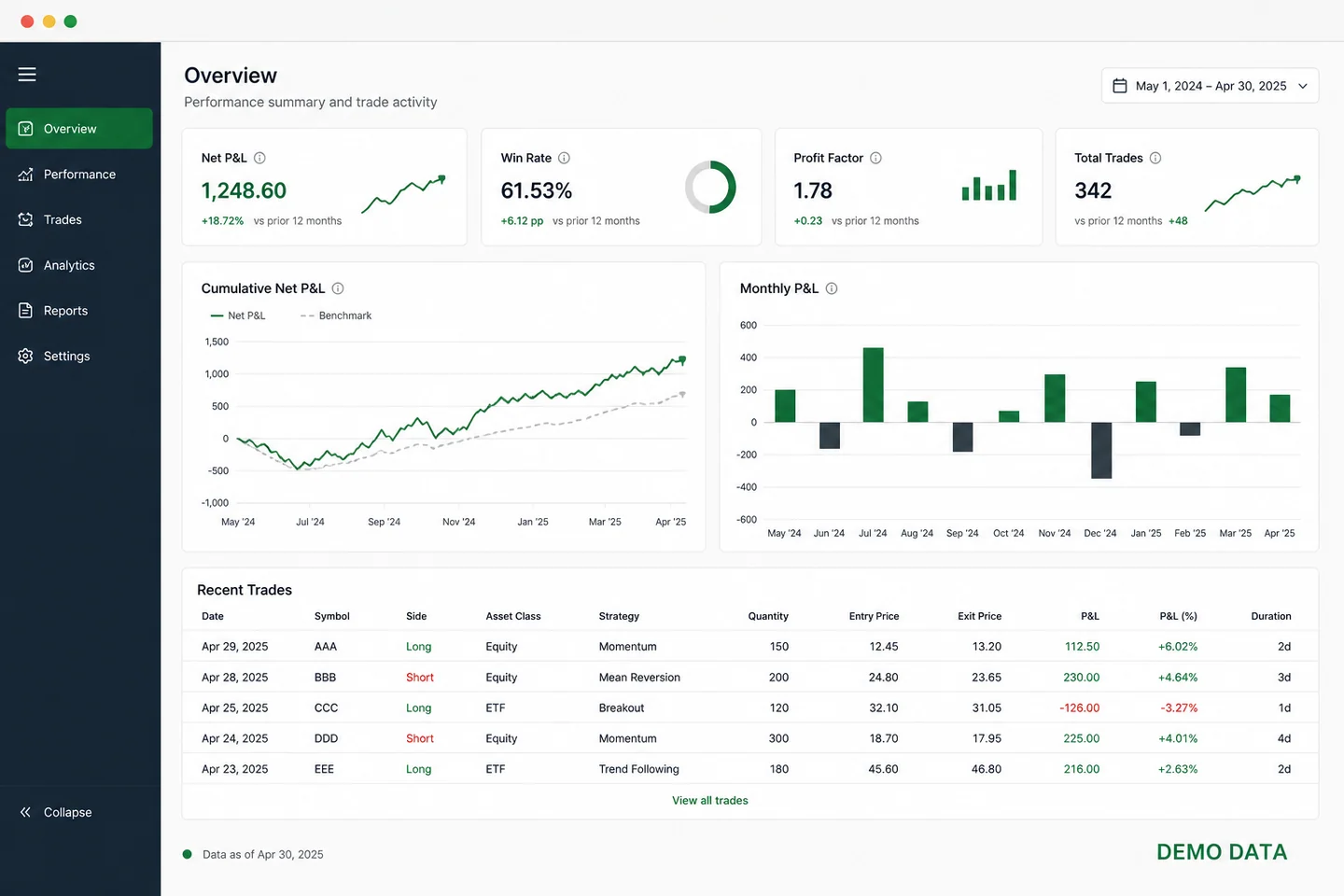Image resolution: width=1344 pixels, height=896 pixels.
Task: Click the 342 total trades value
Action: (x=1093, y=190)
